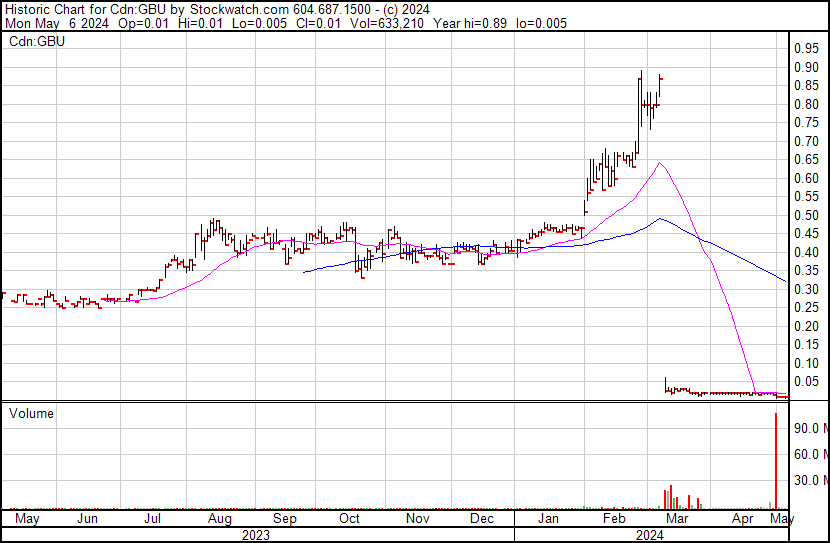This screenshot has height=543, width=830.
Task: Click the 0.15 price axis label
Action: click(806, 345)
